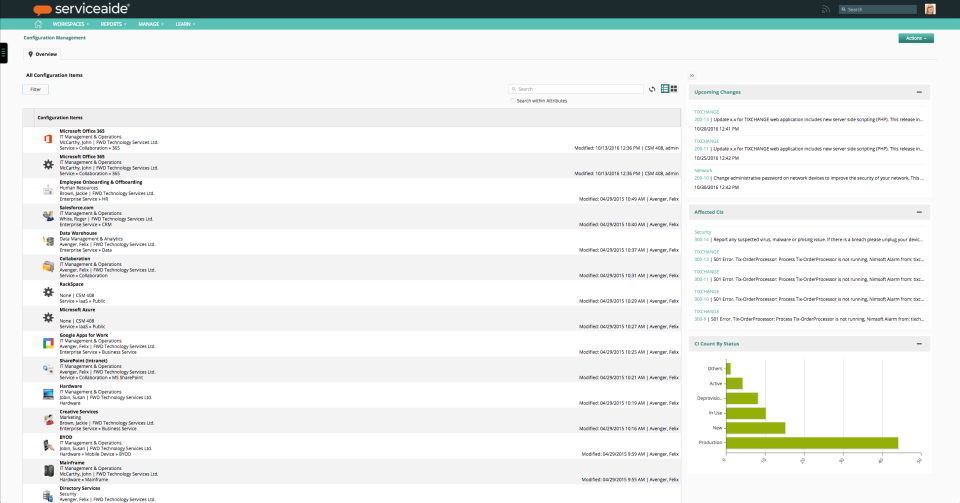The width and height of the screenshot is (960, 503).
Task: Collapse the Upcoming Changes panel
Action: (x=919, y=92)
